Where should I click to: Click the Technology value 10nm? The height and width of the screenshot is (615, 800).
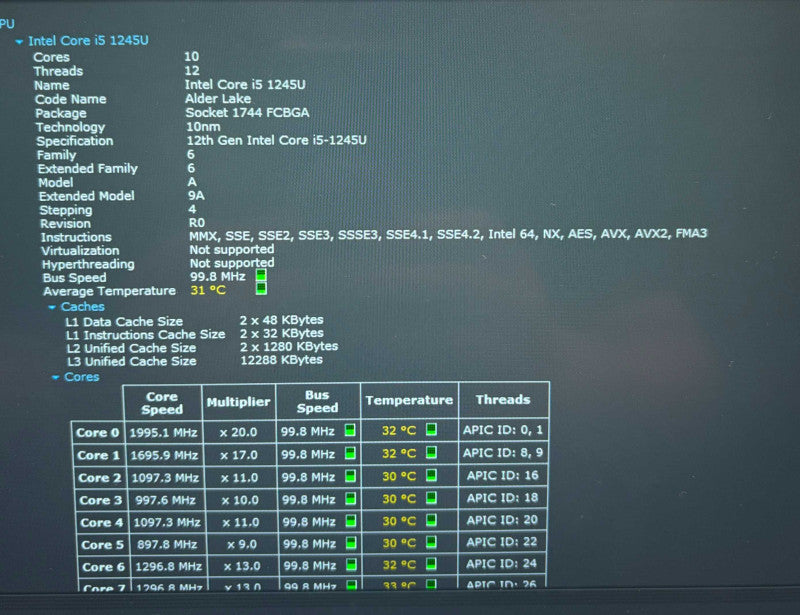[203, 127]
